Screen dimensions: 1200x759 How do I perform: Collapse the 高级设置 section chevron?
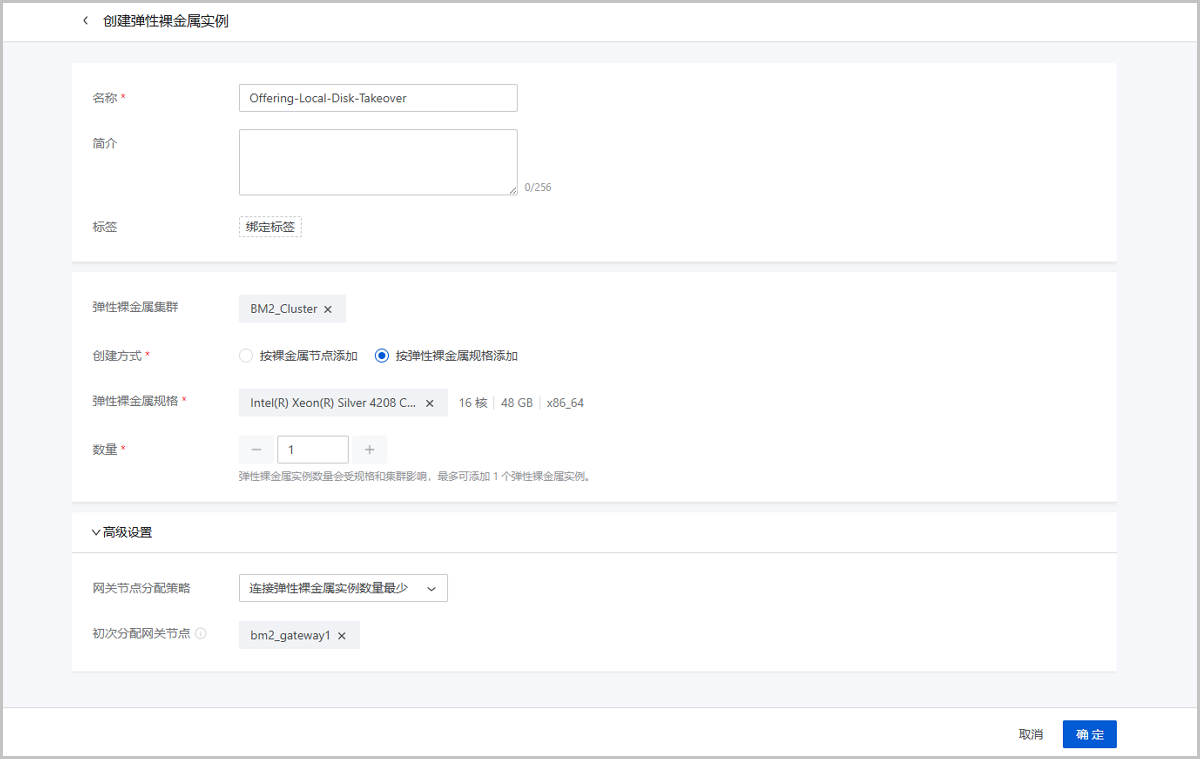[x=96, y=533]
